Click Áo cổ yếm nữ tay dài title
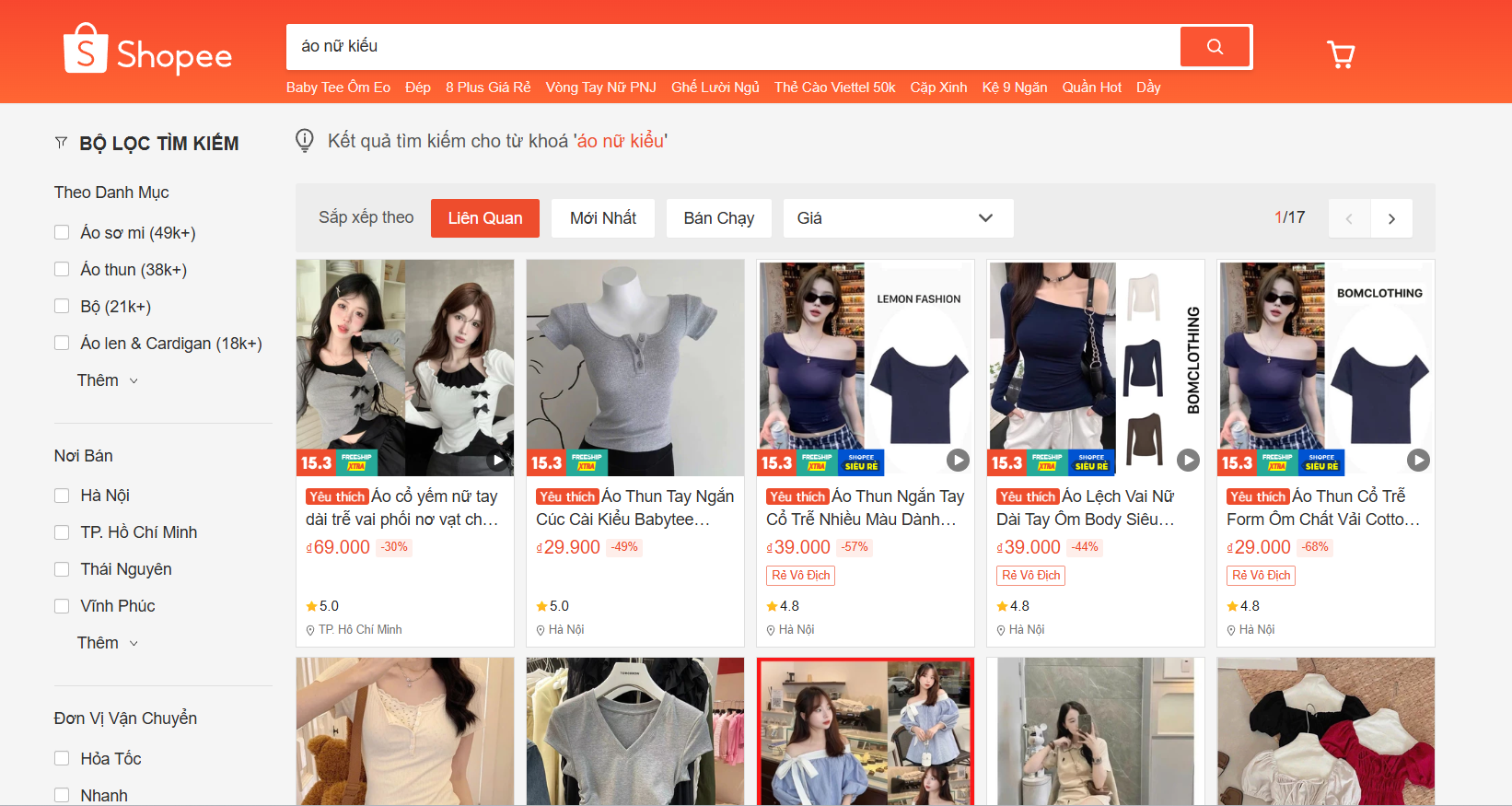1512x806 pixels. click(402, 508)
